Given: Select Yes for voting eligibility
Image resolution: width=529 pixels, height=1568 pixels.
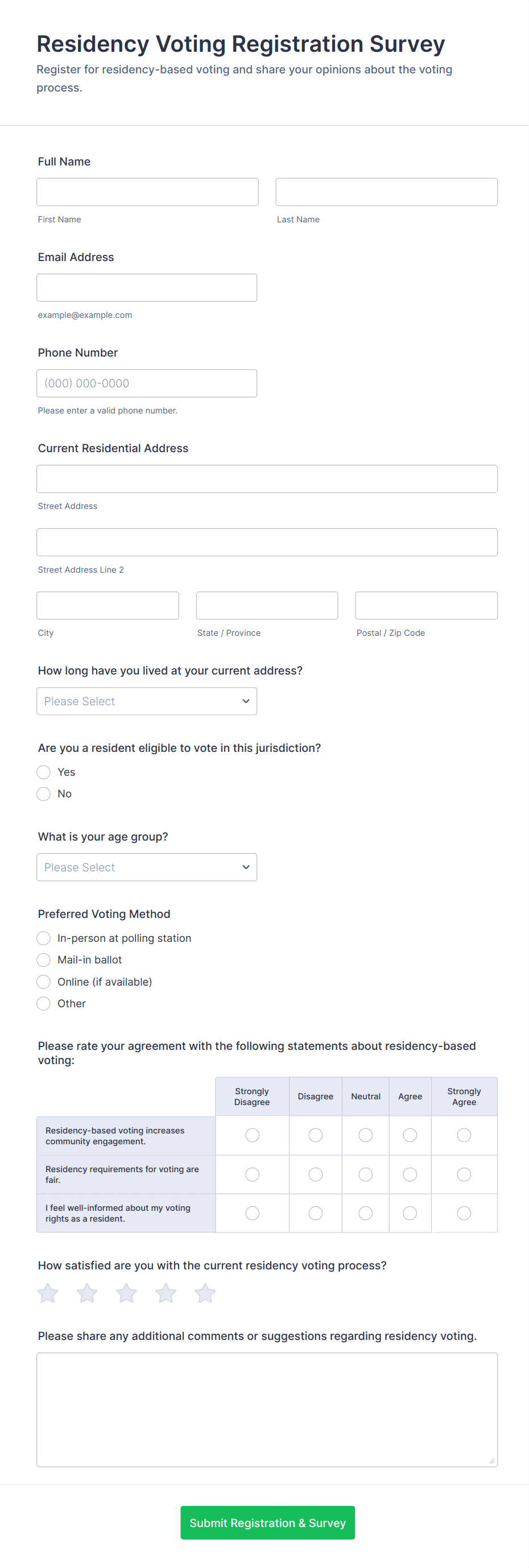Looking at the screenshot, I should click(44, 772).
